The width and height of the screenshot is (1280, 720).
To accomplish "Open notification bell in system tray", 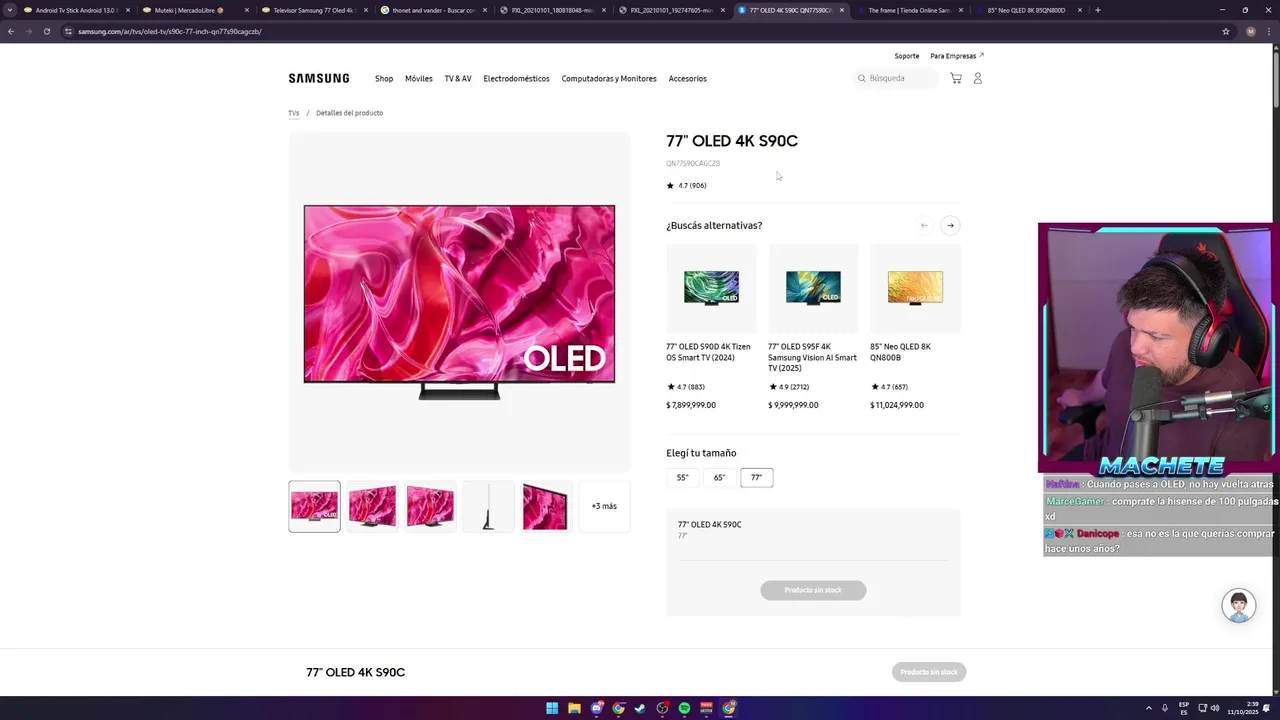I will tap(1266, 708).
